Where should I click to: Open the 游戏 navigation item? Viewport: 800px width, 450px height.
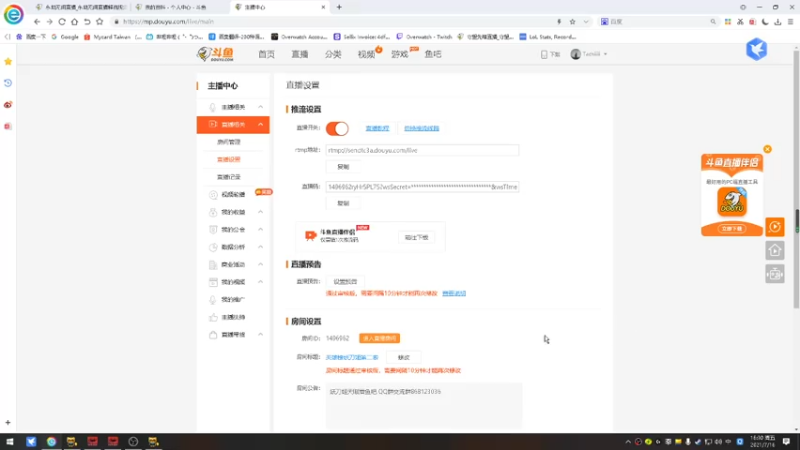399,54
